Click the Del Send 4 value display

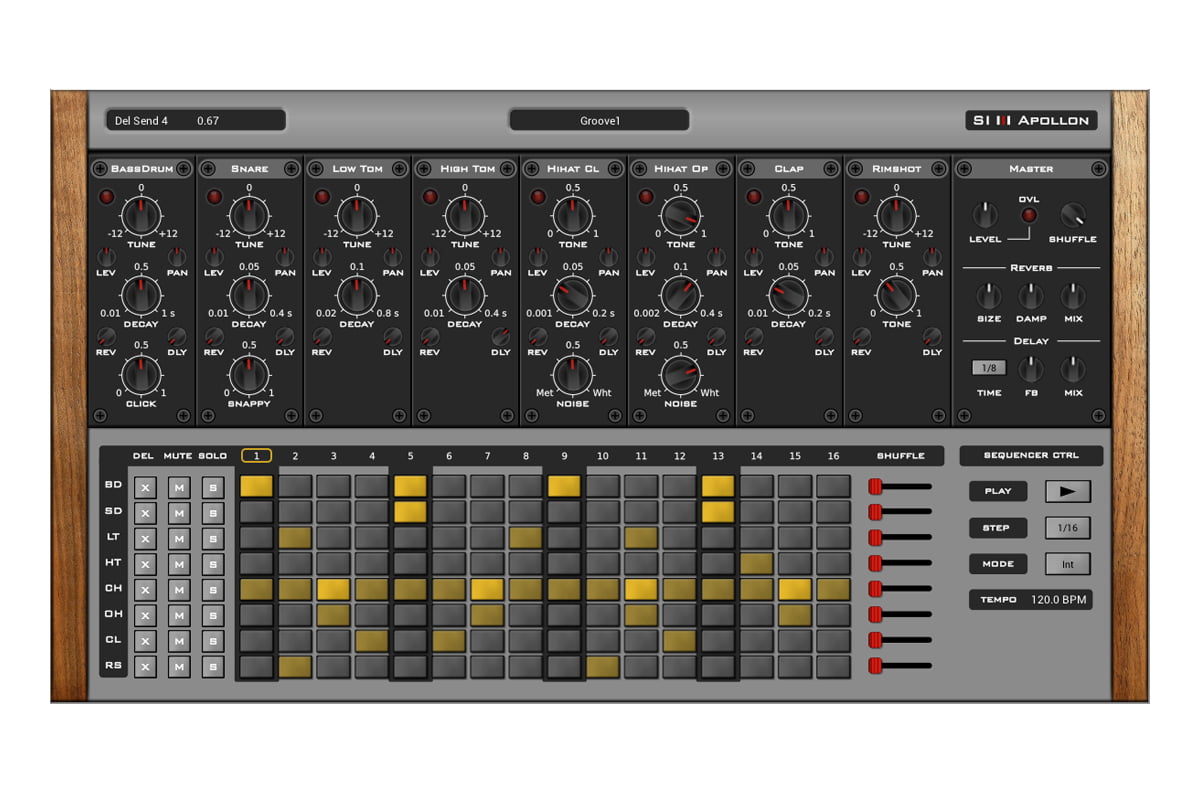coord(196,120)
